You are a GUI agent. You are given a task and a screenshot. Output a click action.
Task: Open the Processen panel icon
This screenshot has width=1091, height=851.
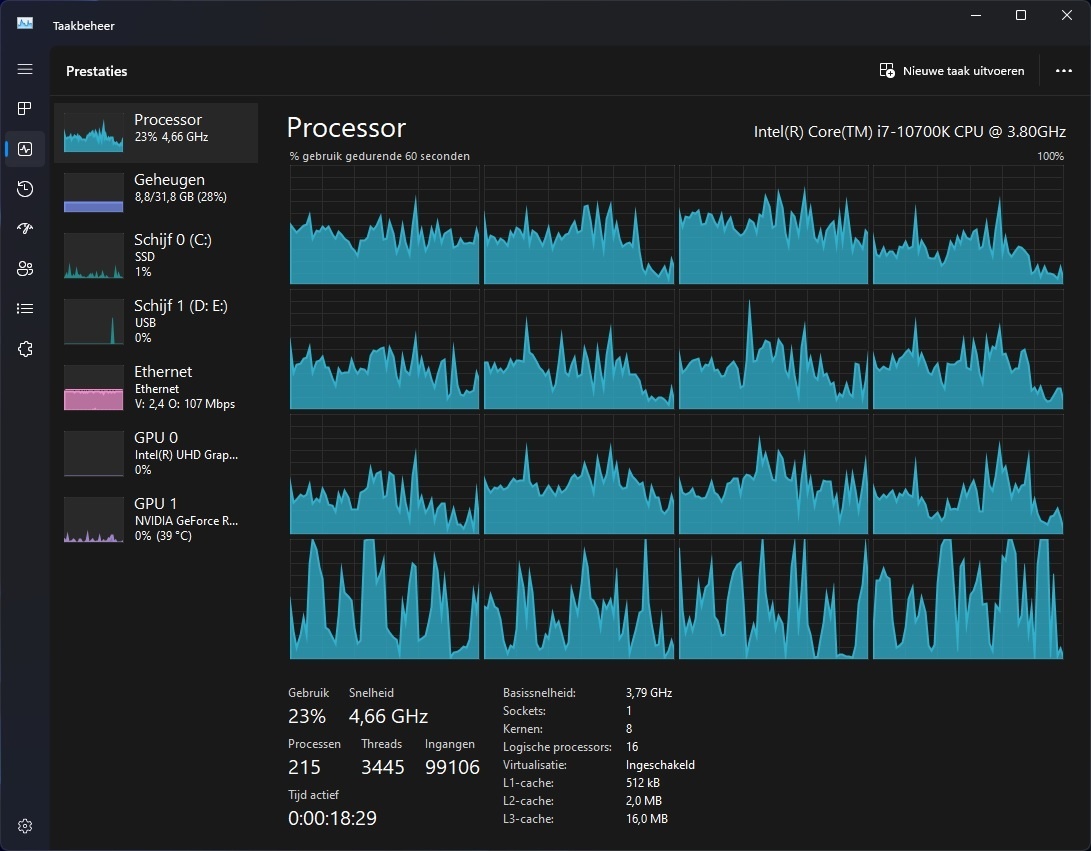pyautogui.click(x=25, y=109)
